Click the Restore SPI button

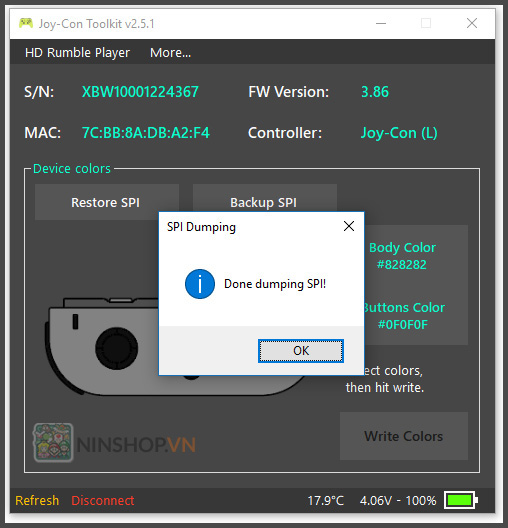pyautogui.click(x=106, y=202)
